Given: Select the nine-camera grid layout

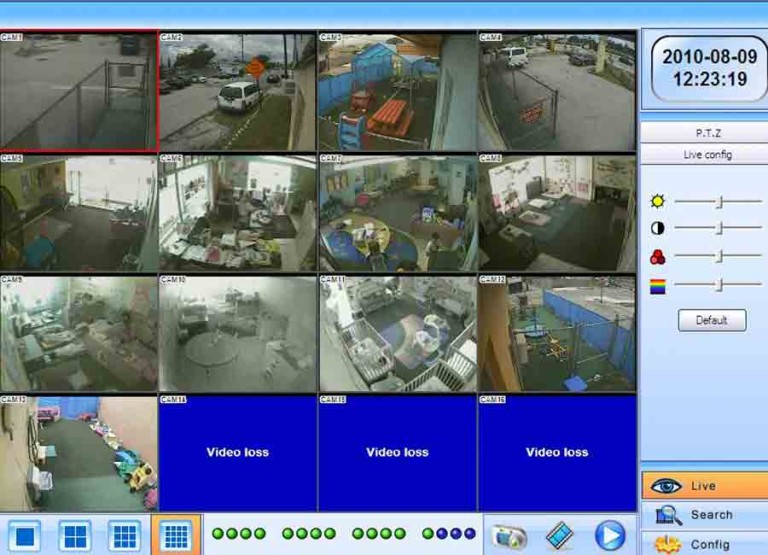Looking at the screenshot, I should tap(125, 535).
